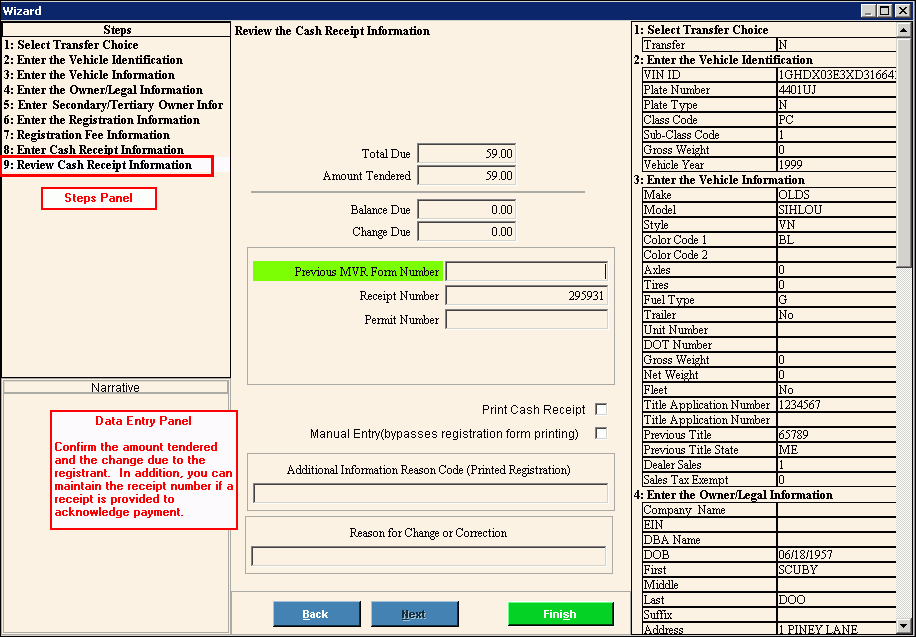Click the 'Review the Cash Receipt Information' heading

(x=332, y=31)
